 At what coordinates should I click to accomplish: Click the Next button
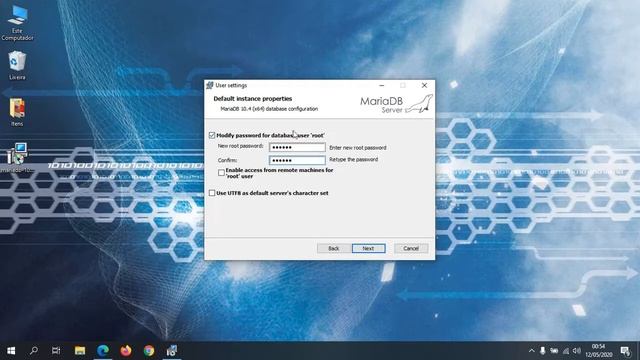click(x=369, y=248)
